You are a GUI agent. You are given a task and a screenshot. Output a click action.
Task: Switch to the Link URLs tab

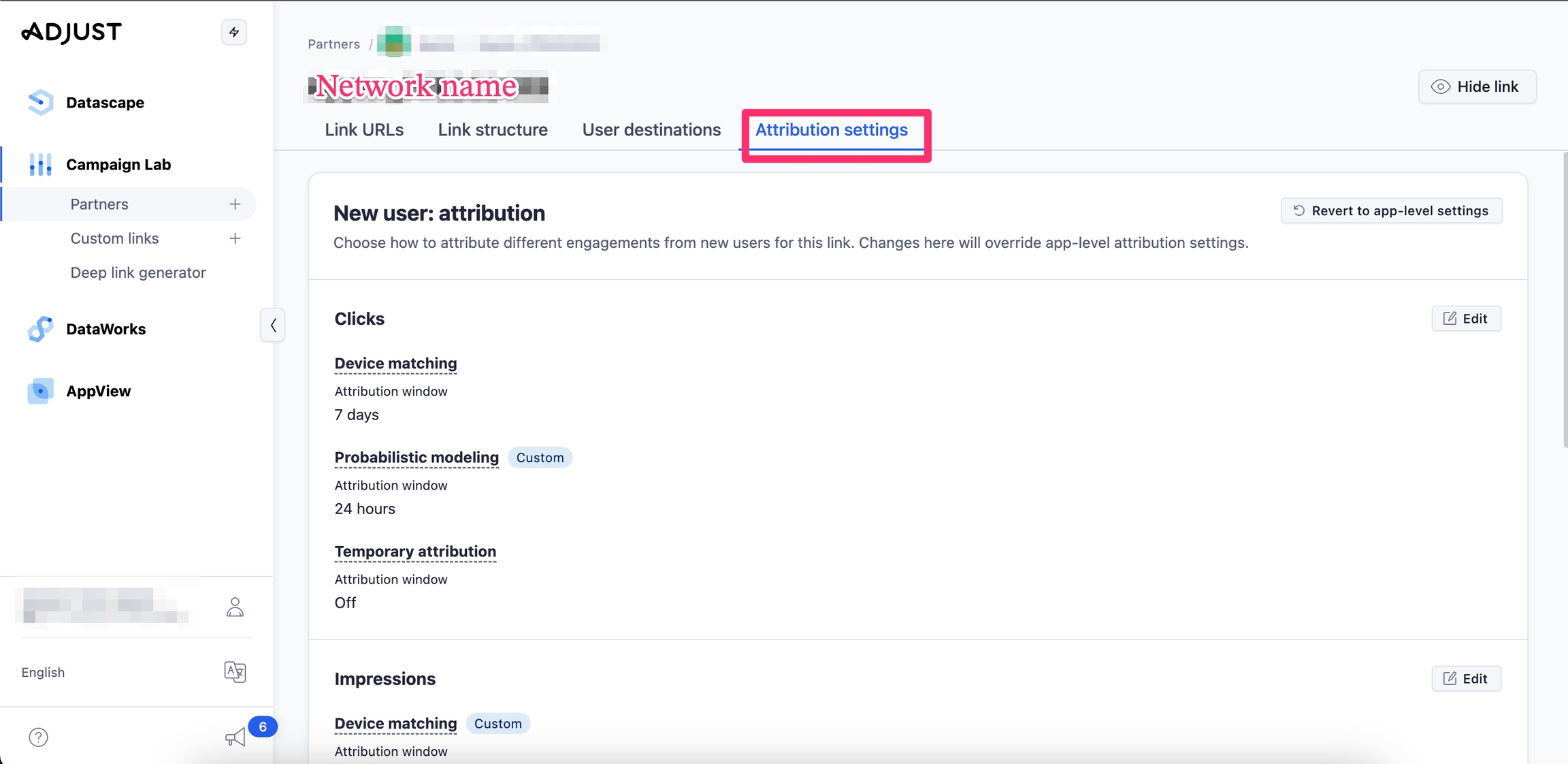click(364, 129)
